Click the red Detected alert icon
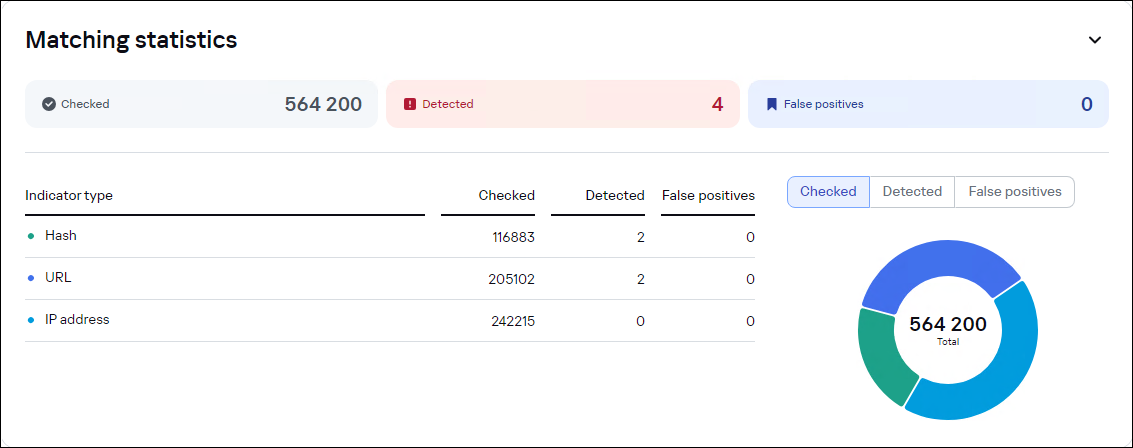 point(410,104)
